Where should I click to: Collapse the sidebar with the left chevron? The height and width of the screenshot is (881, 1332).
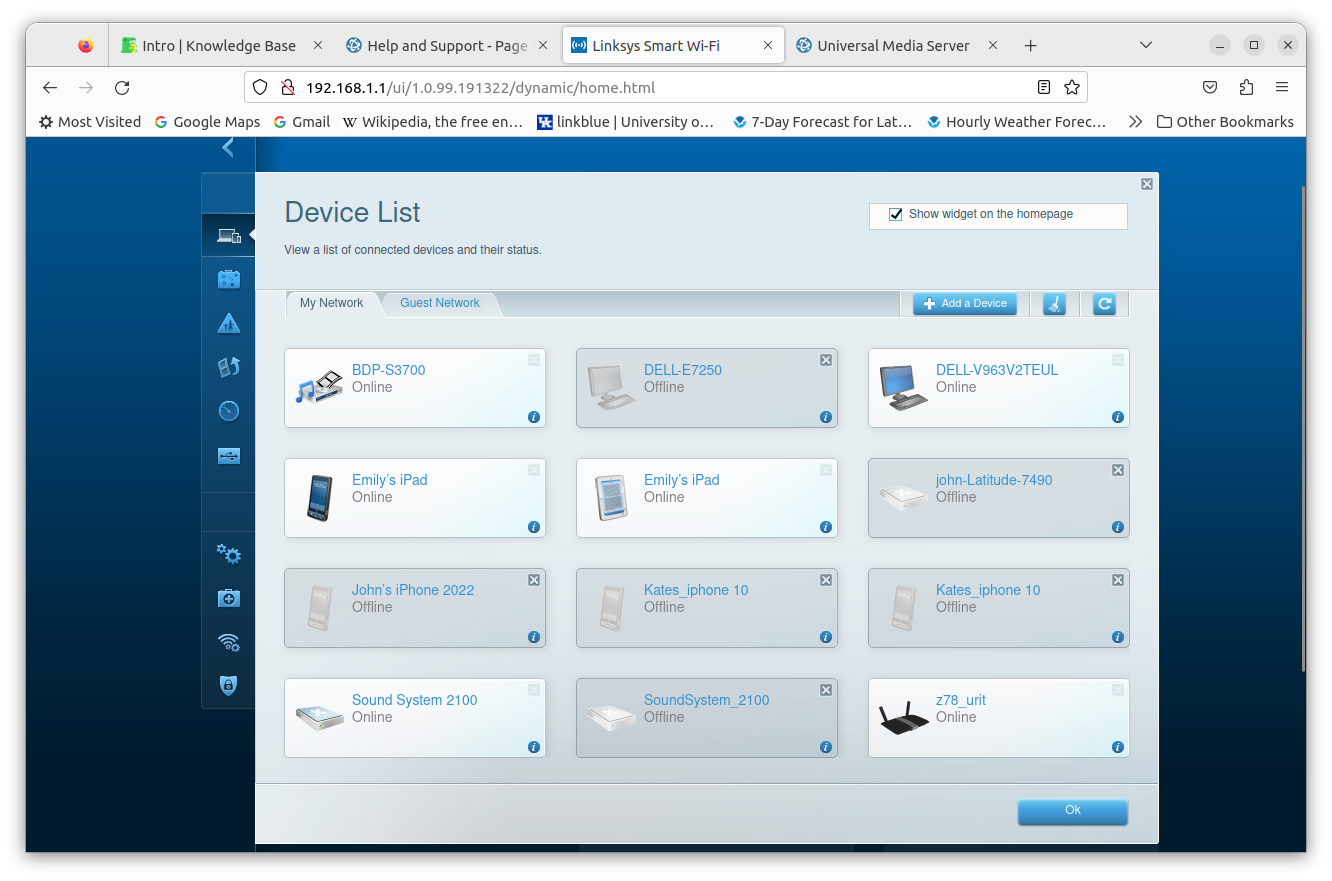(x=228, y=148)
